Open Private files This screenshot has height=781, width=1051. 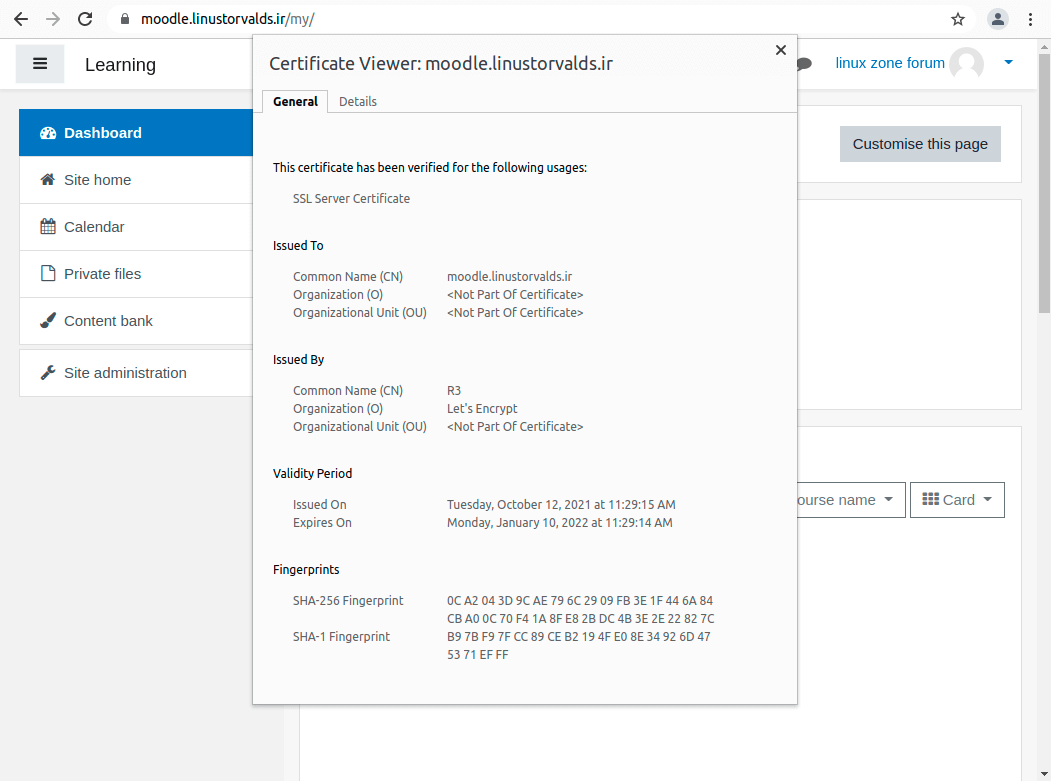coord(136,274)
